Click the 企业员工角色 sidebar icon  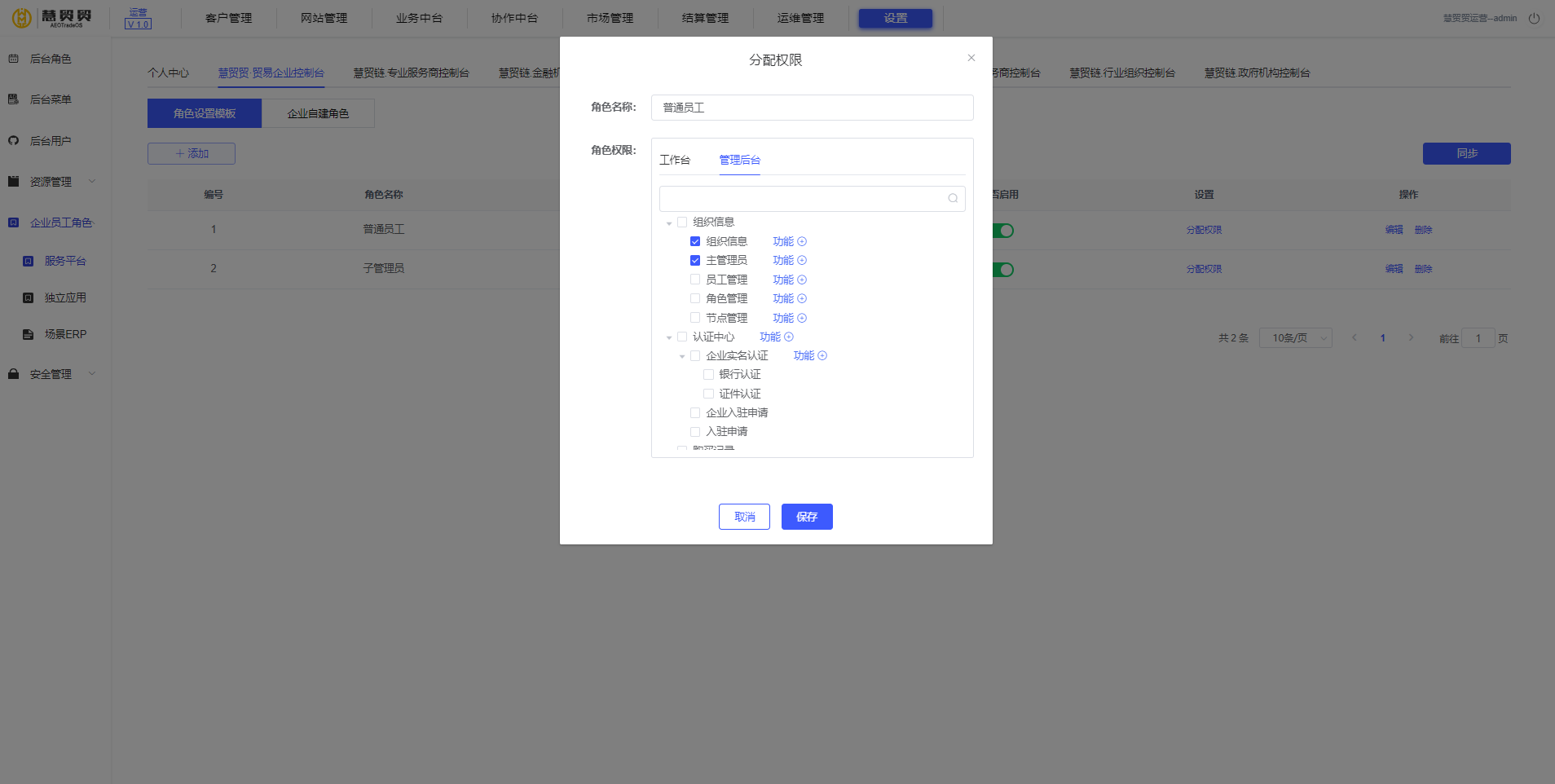tap(13, 222)
